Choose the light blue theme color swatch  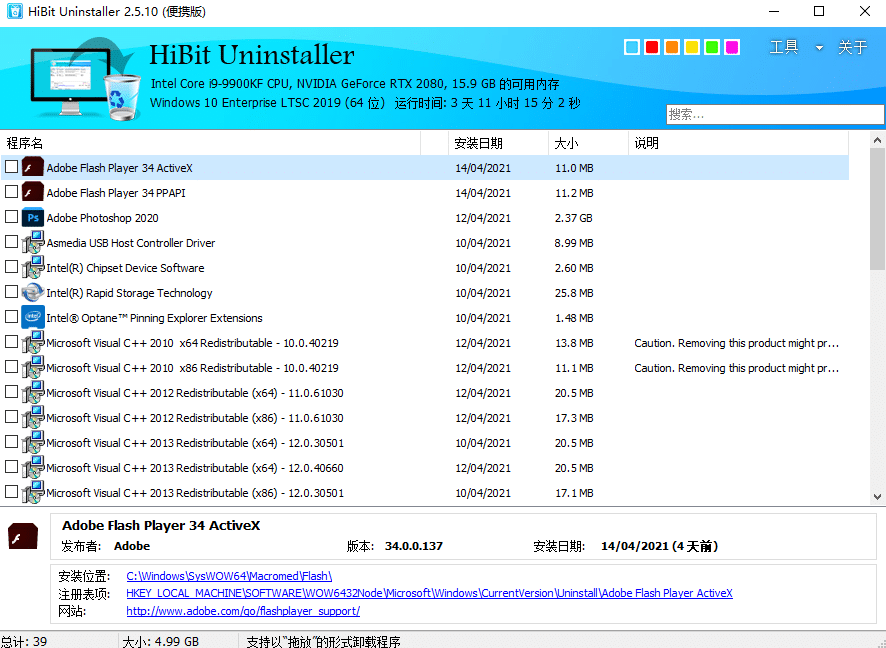[632, 47]
